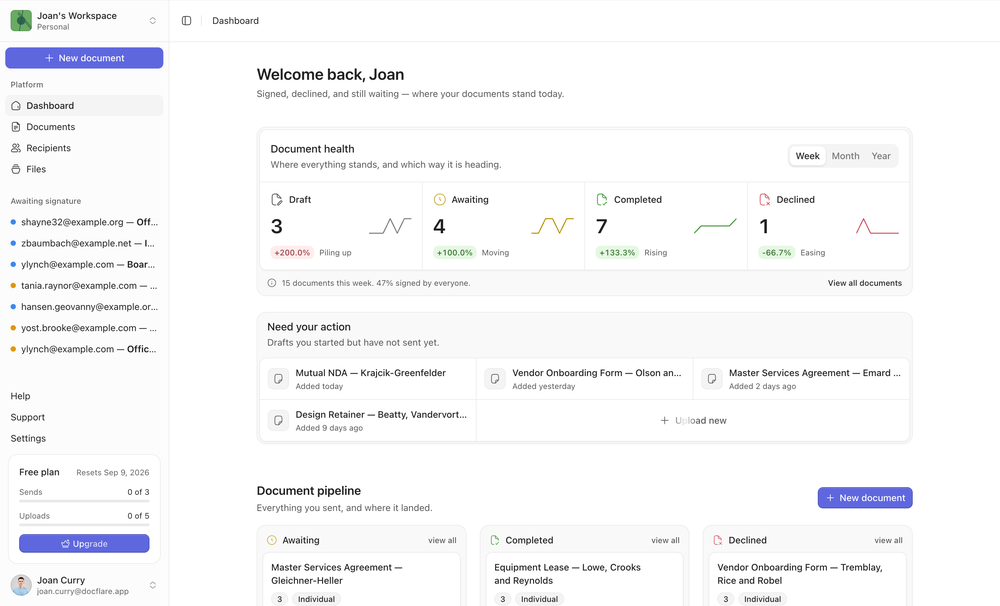Click the +200.0% Draft change badge

pos(292,253)
